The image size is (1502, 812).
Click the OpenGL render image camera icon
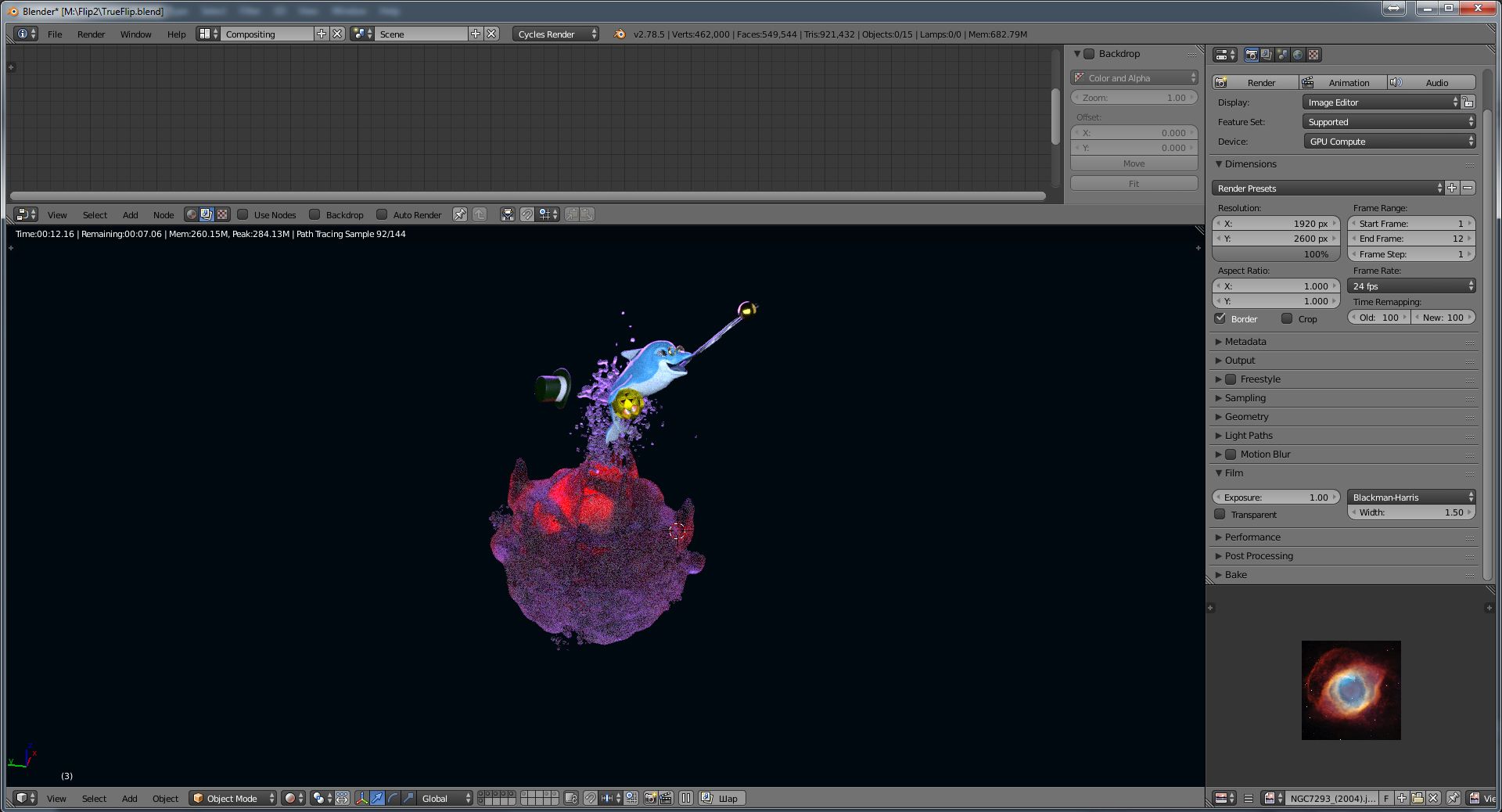point(650,798)
